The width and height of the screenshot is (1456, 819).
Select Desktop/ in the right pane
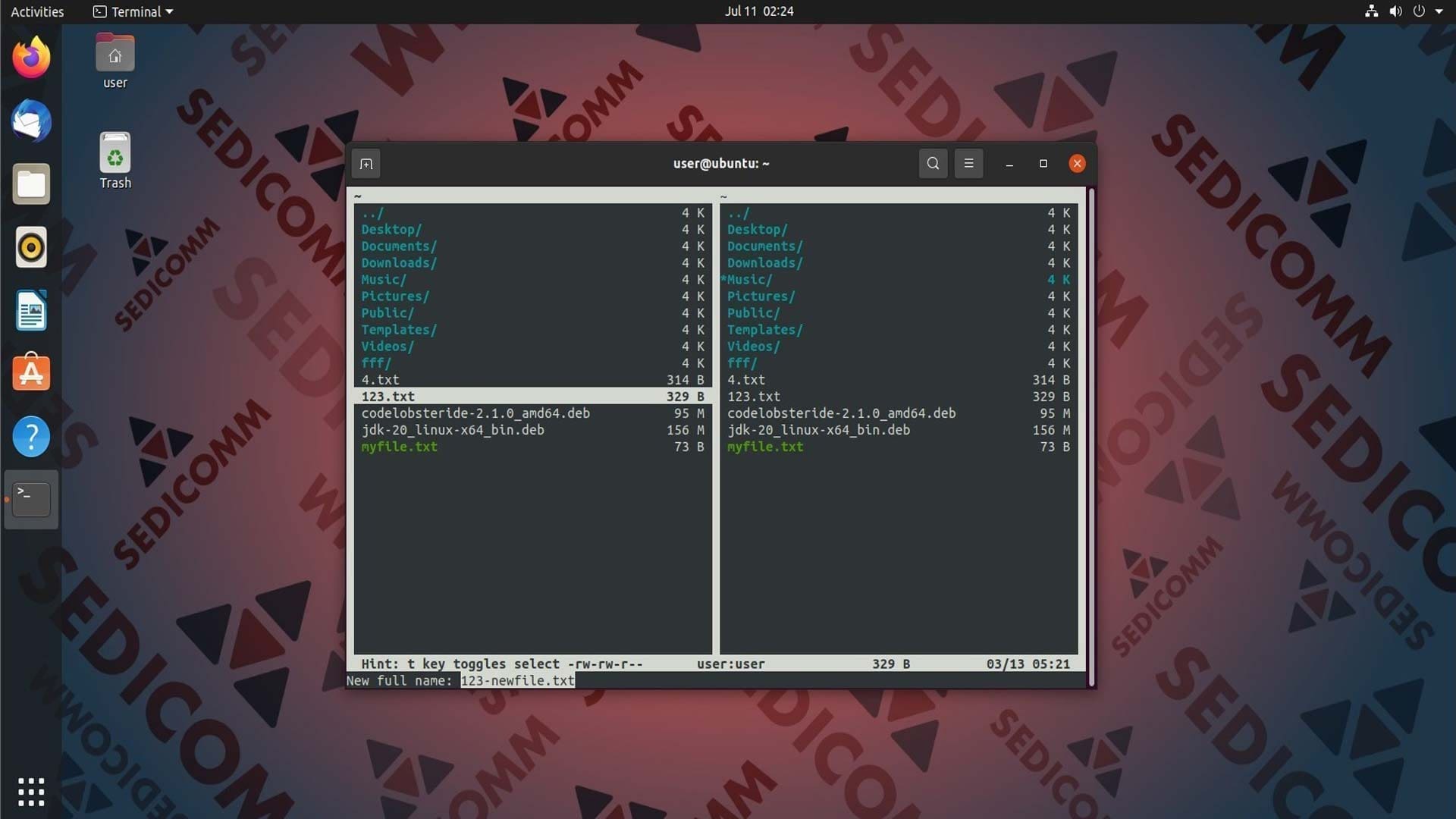pyautogui.click(x=899, y=230)
